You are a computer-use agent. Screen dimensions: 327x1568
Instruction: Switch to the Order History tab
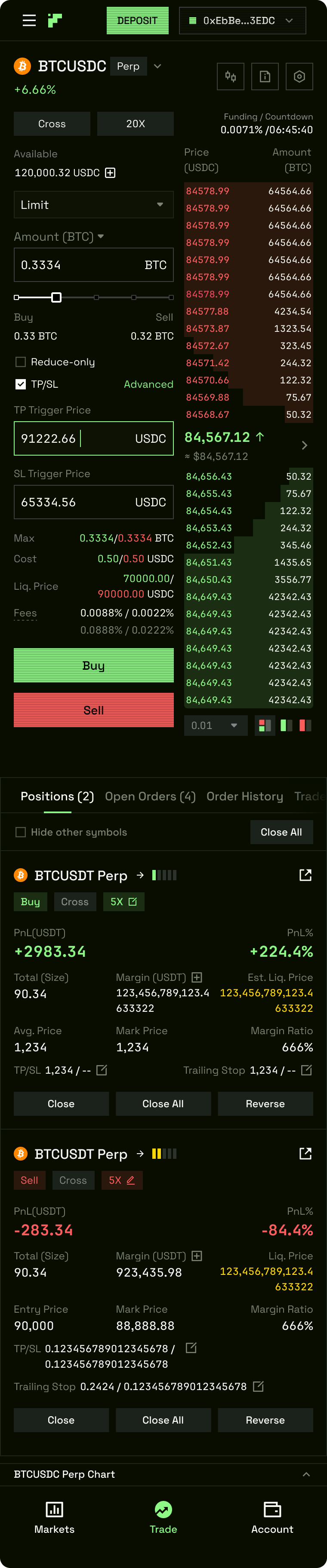(245, 796)
